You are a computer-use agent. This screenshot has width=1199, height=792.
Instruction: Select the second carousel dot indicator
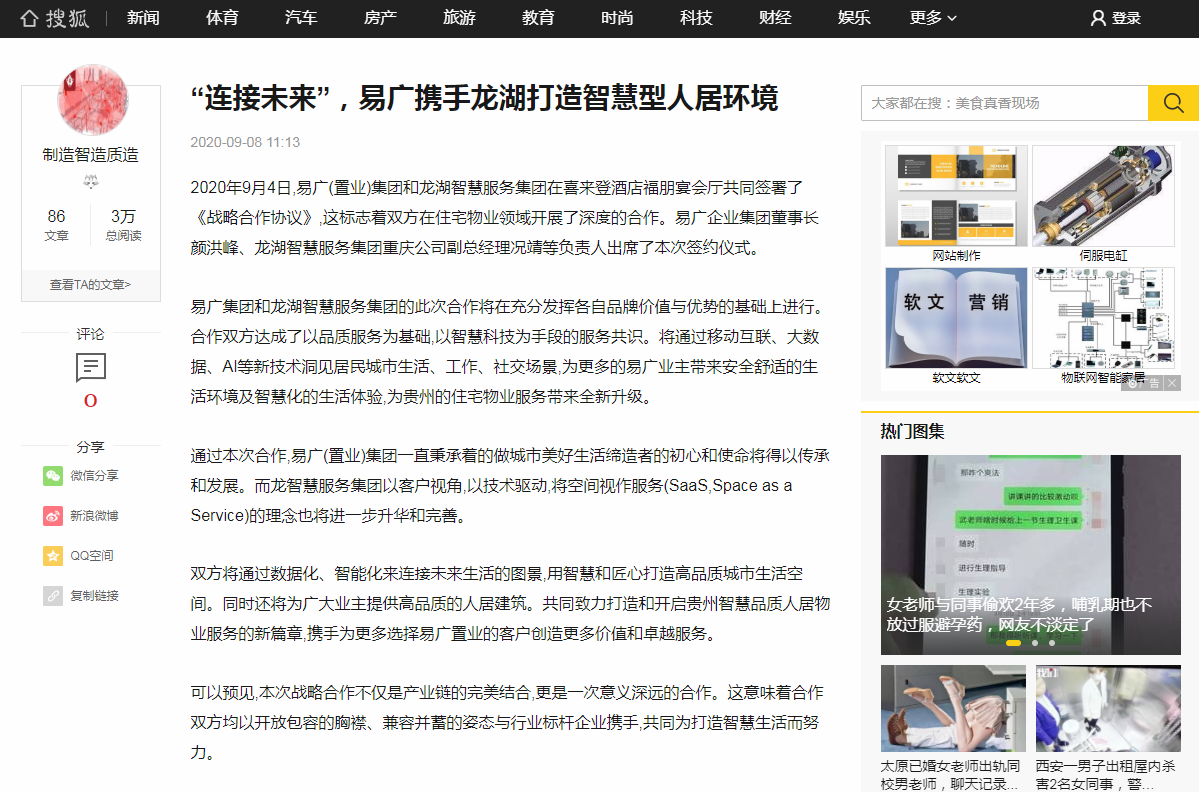[x=1035, y=644]
